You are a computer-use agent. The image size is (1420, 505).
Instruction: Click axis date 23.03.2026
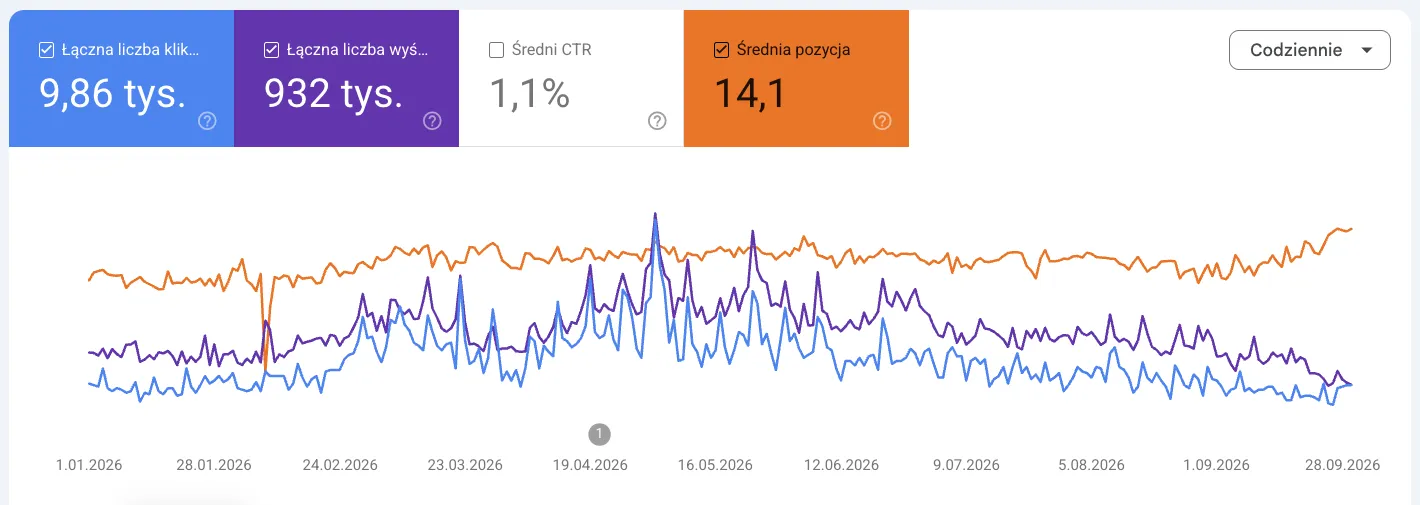[465, 465]
